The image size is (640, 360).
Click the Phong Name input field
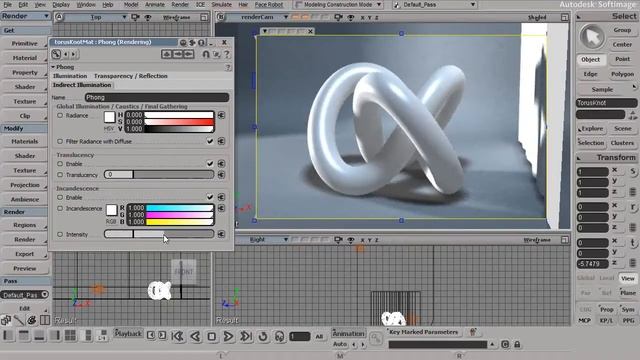157,98
